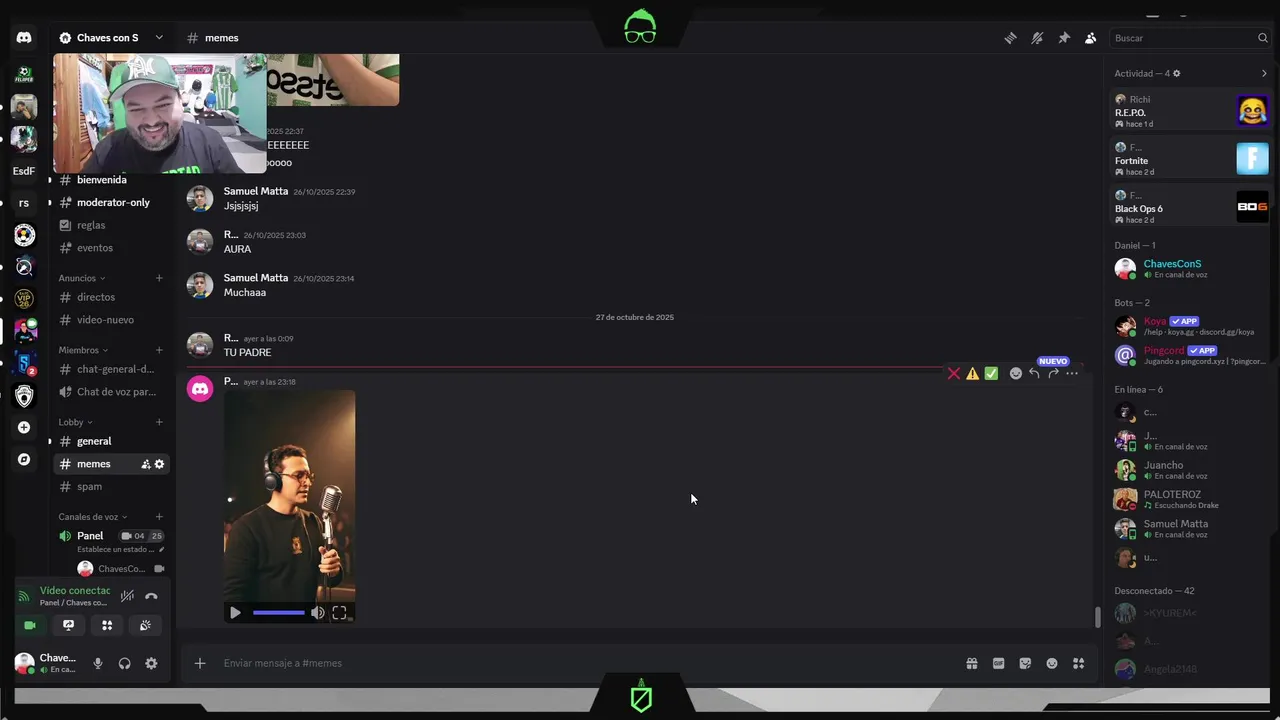Open the Fortnite activity card
This screenshot has height=720, width=1280.
pos(1191,159)
